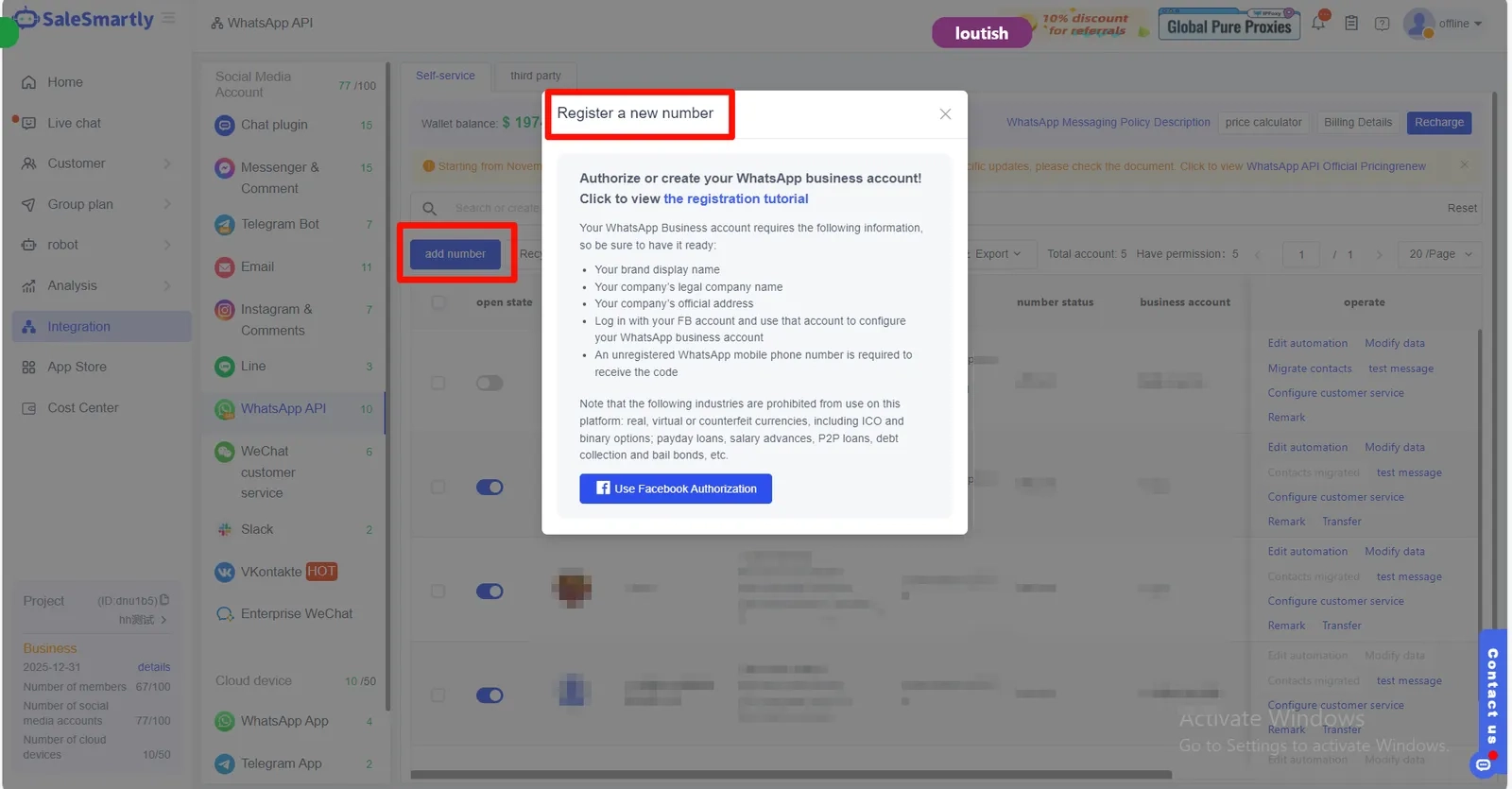Check the select-all header checkbox
Image resolution: width=1512 pixels, height=789 pixels.
(438, 302)
